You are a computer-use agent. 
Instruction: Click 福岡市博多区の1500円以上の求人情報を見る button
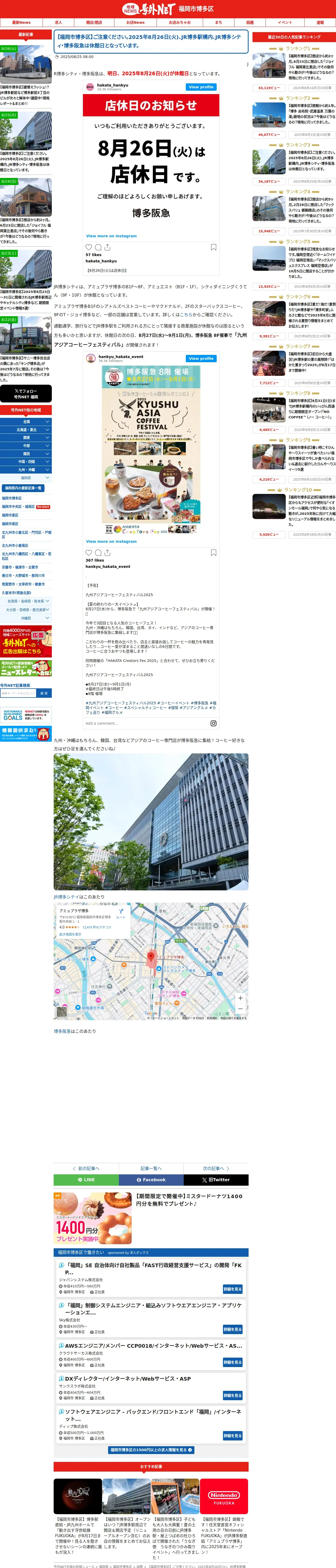(151, 1450)
